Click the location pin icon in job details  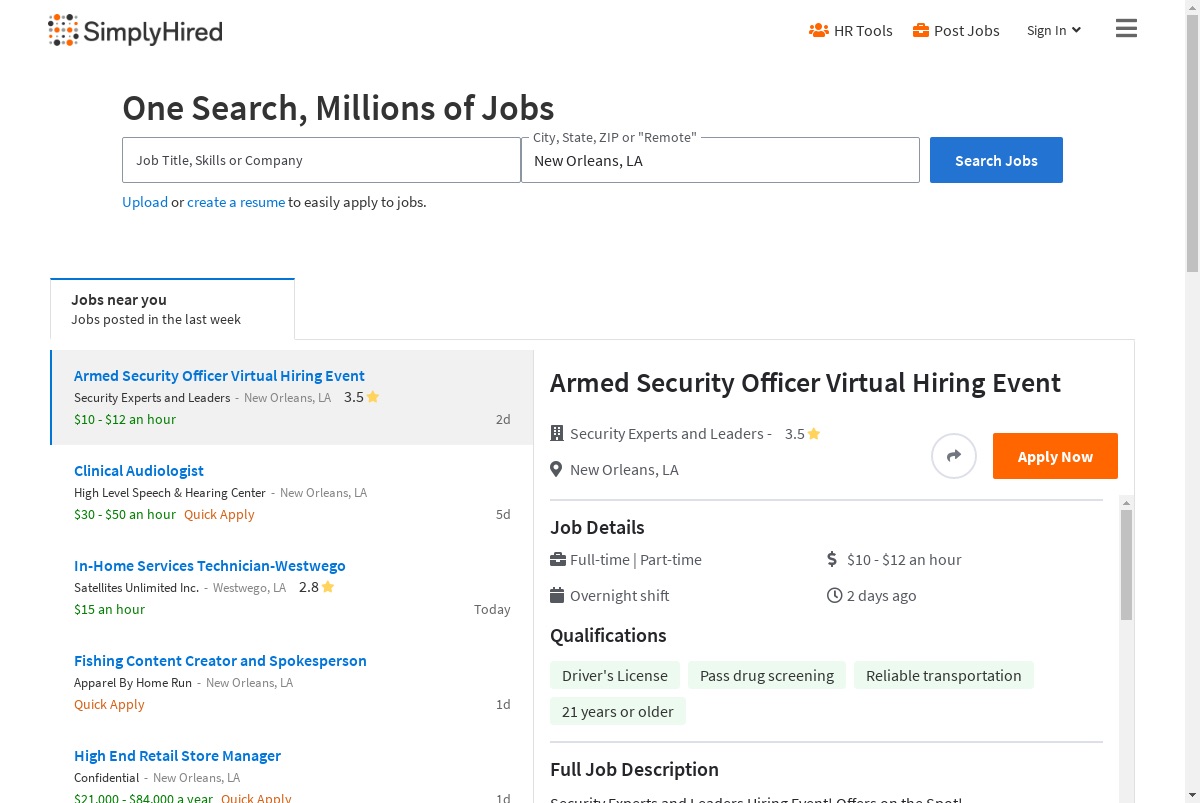click(557, 469)
